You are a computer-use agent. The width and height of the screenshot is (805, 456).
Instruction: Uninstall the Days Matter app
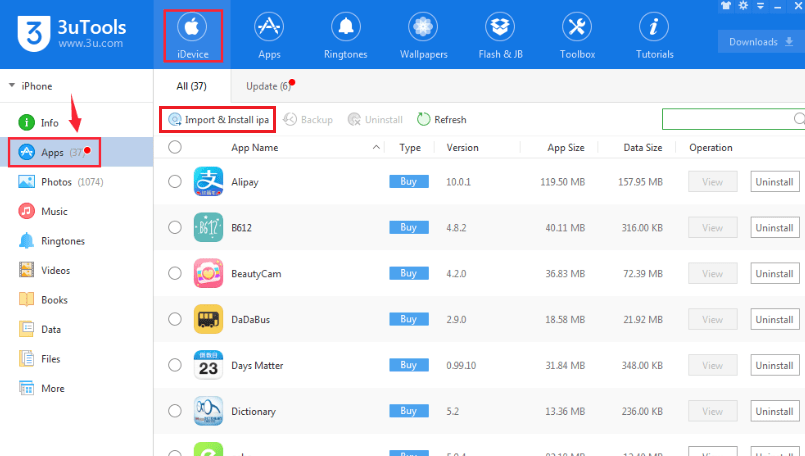click(775, 365)
